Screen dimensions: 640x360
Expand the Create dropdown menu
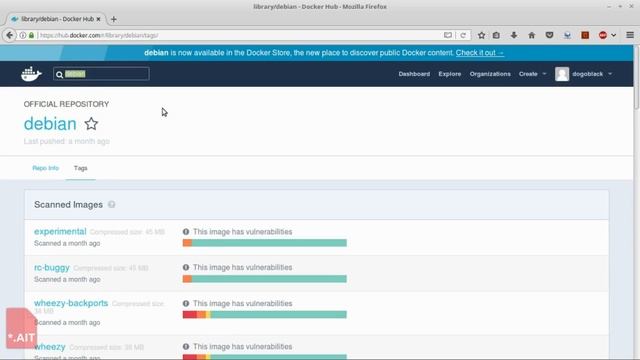pyautogui.click(x=532, y=74)
